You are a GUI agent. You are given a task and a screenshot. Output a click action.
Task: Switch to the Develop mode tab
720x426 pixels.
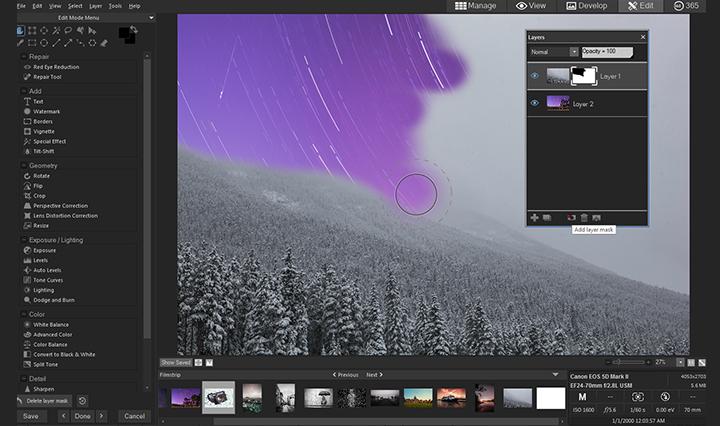tap(585, 6)
